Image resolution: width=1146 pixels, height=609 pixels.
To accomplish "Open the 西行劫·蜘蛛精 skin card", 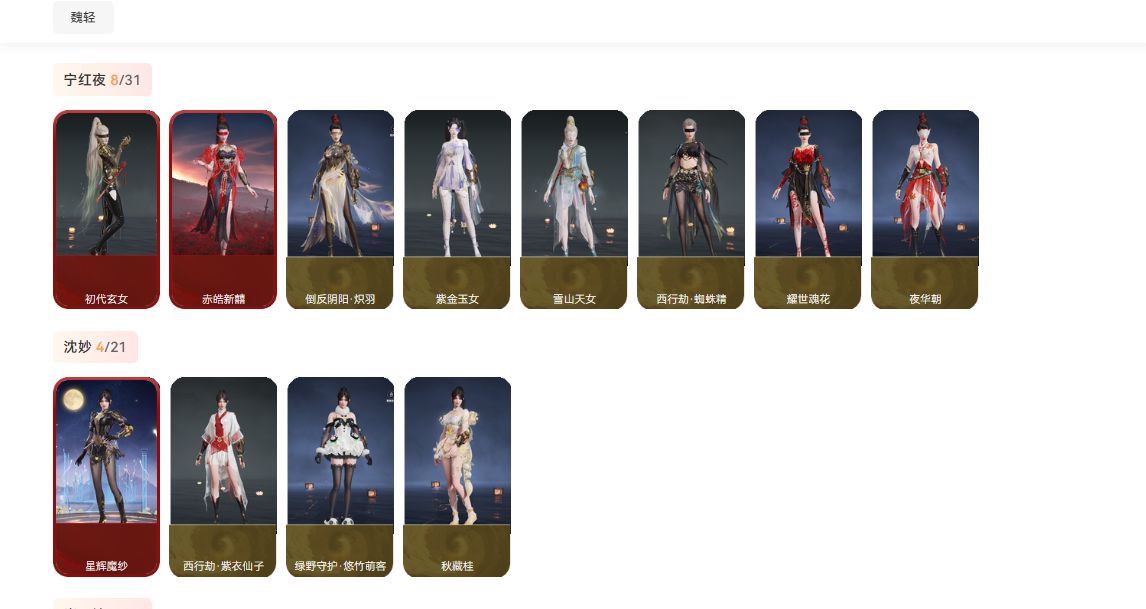I will click(x=691, y=209).
